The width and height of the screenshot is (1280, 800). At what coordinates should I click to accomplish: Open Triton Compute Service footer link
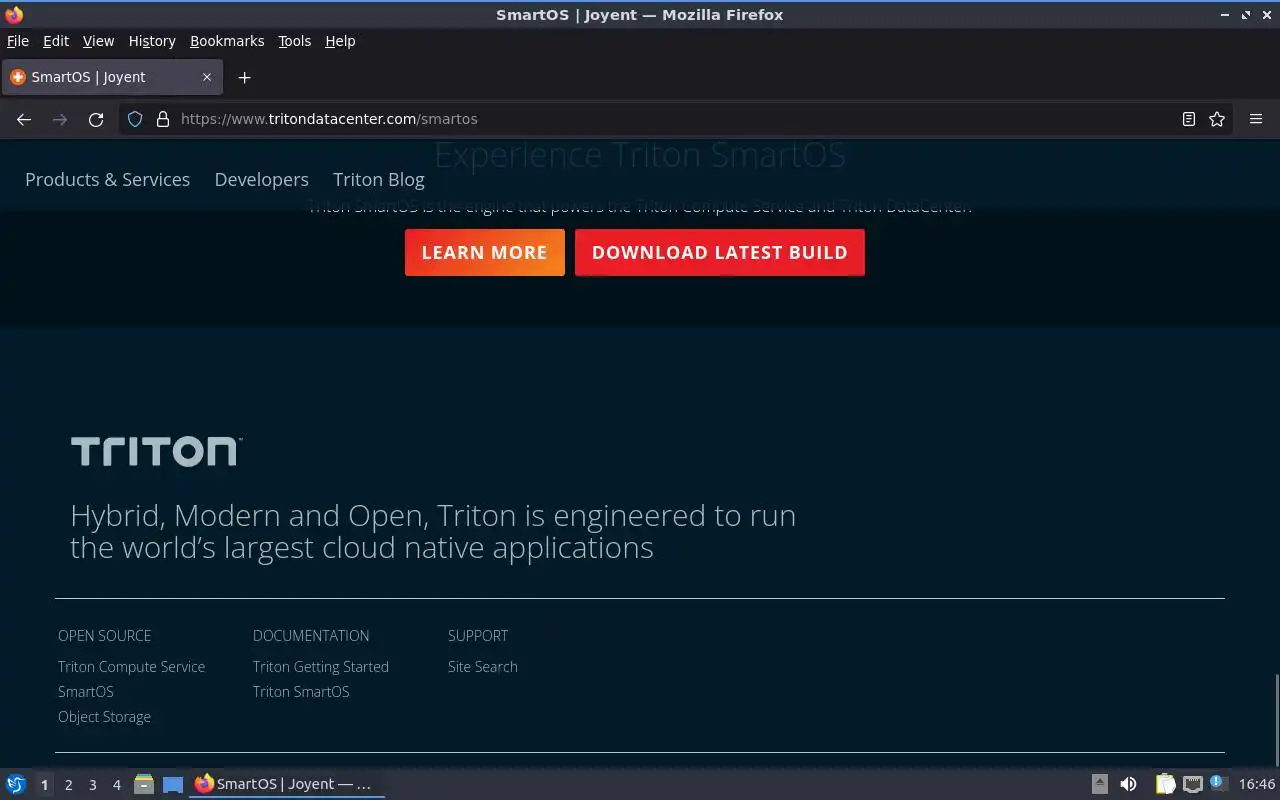[x=131, y=667]
